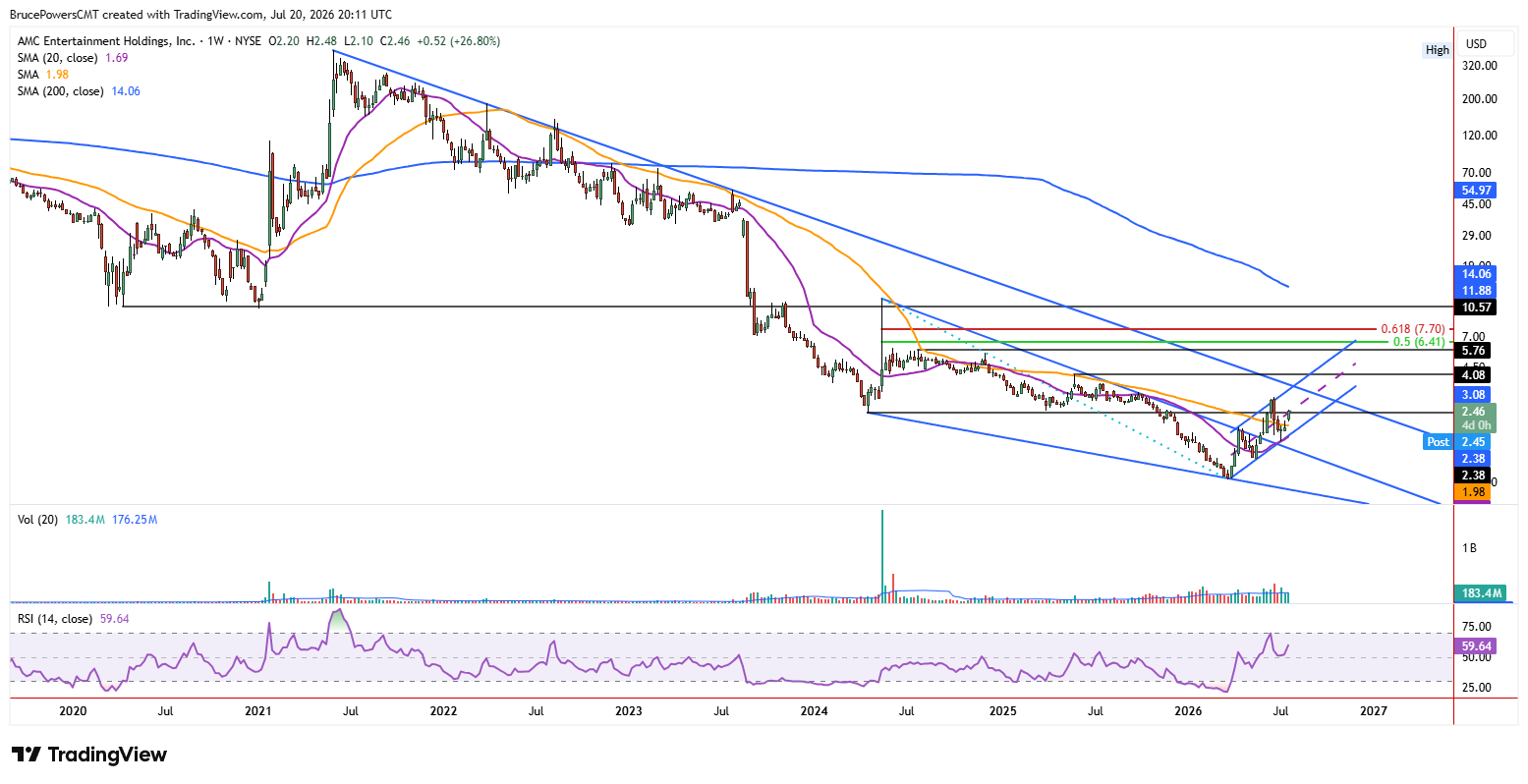Click the 2020 time axis label
This screenshot has height=784, width=1528.
pyautogui.click(x=73, y=710)
